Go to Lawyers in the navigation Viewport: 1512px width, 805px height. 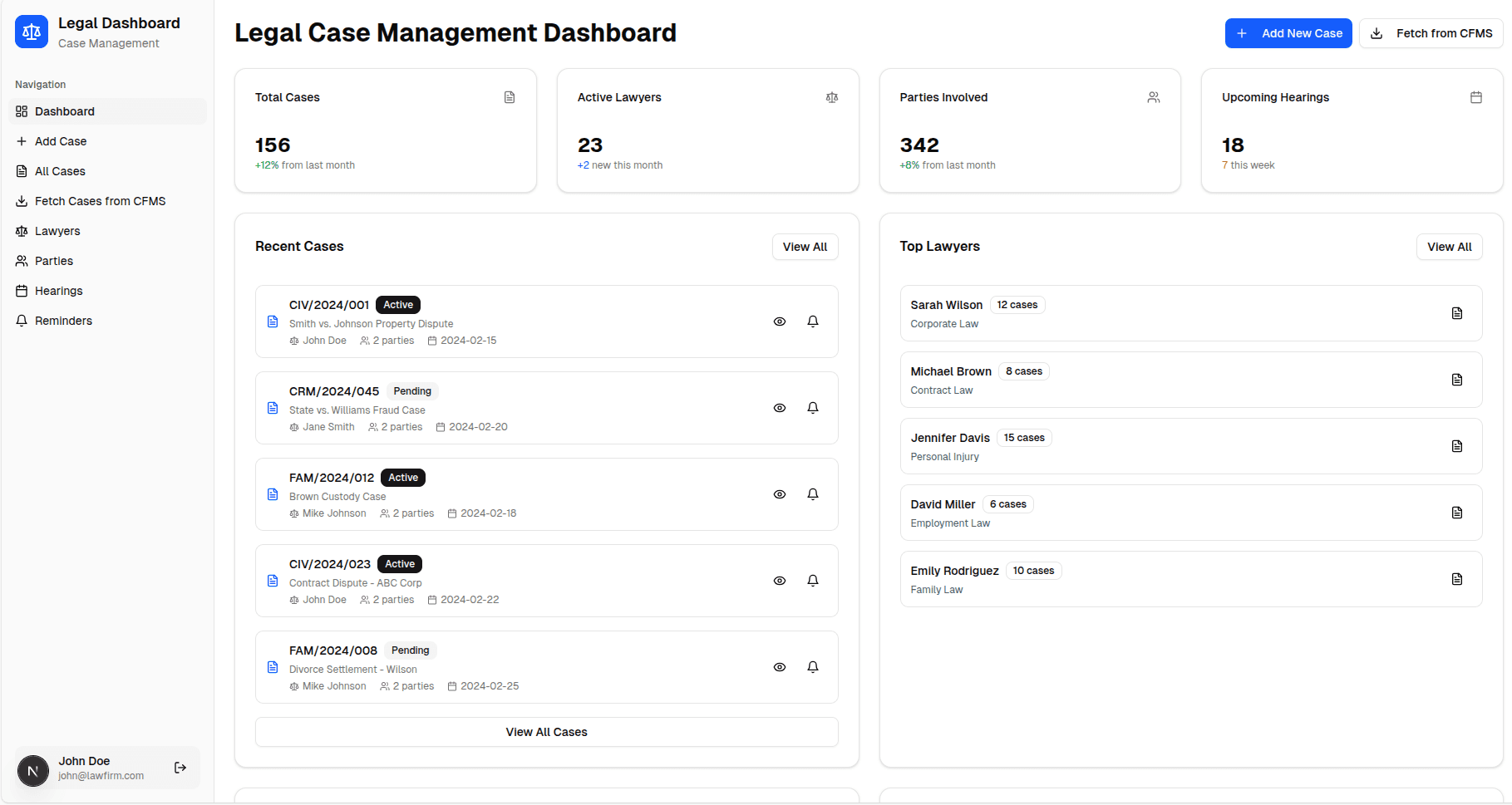click(57, 231)
